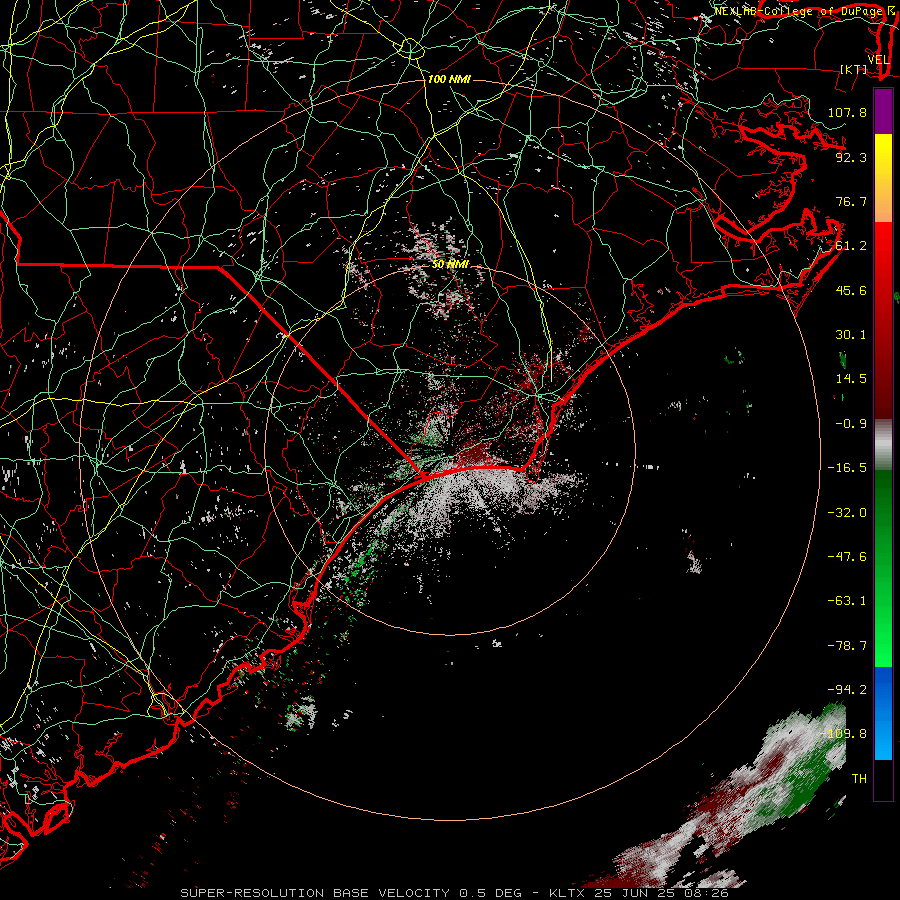Click the '50 NMI' range ring label
Screen dimensions: 900x900
pyautogui.click(x=450, y=264)
